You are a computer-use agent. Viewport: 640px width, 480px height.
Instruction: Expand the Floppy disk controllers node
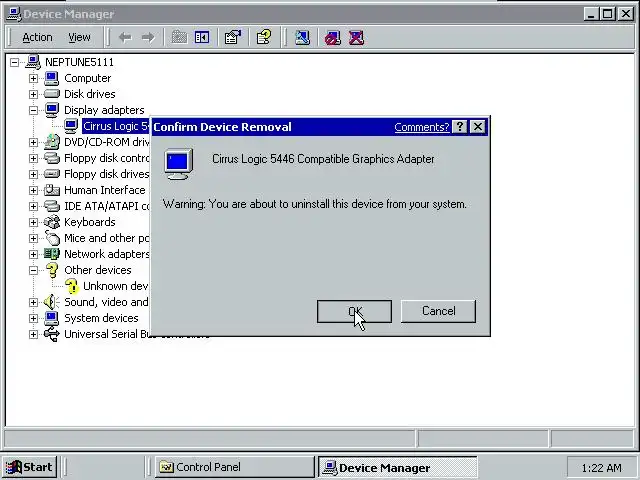tap(33, 158)
